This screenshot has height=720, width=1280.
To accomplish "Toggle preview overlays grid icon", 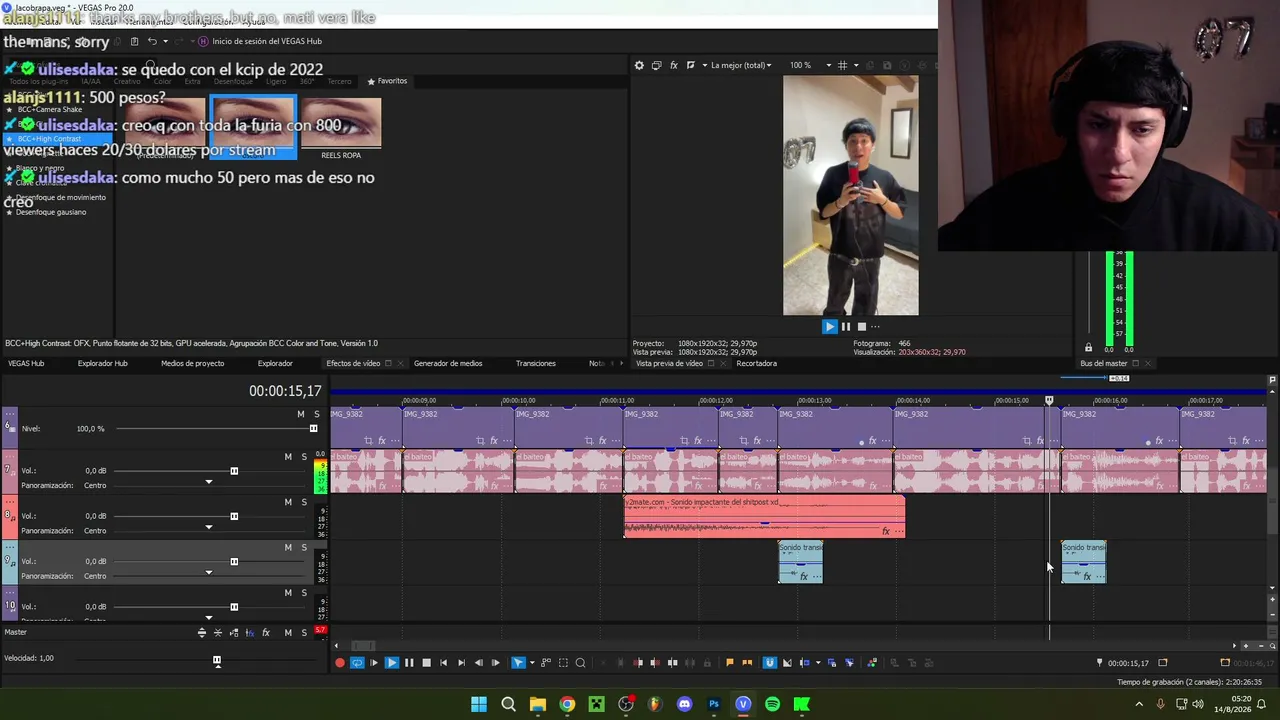I will pos(842,65).
